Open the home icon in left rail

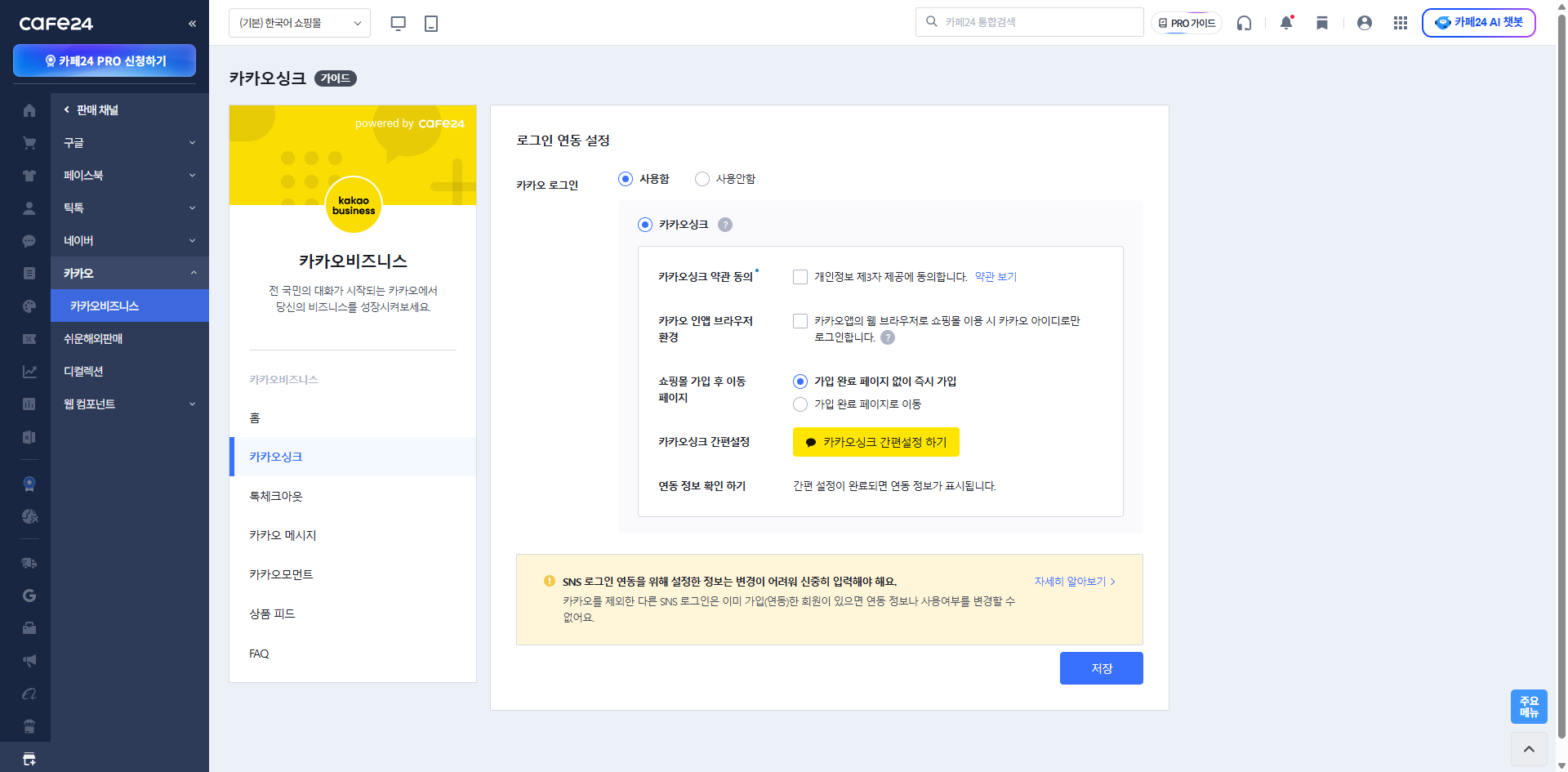29,110
